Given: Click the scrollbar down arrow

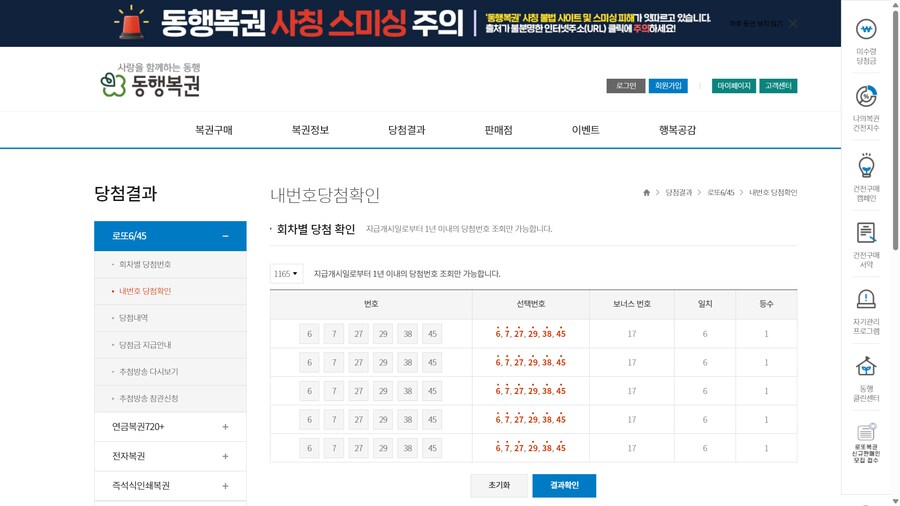Looking at the screenshot, I should [895, 501].
